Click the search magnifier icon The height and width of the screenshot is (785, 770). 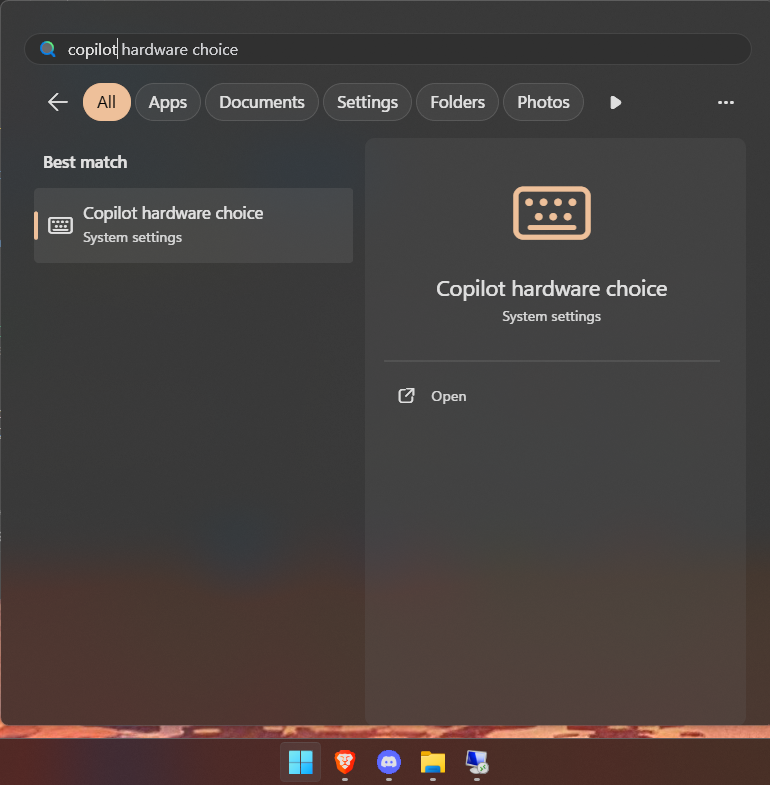(48, 49)
